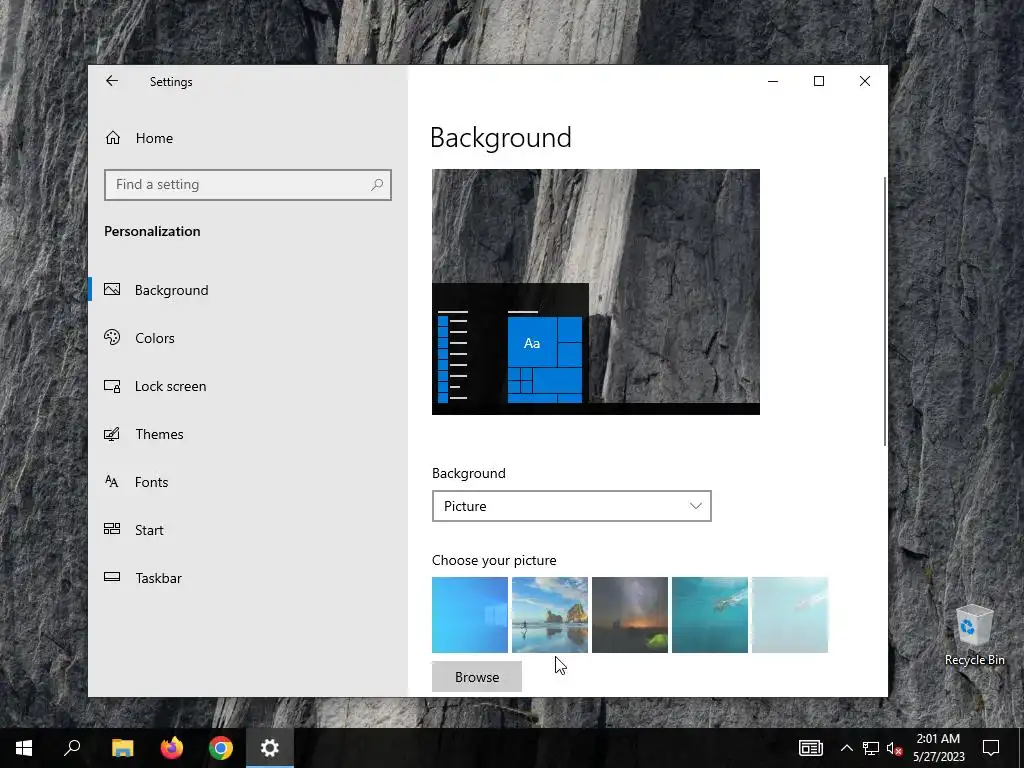Open the Lock screen page label
Viewport: 1024px width, 768px height.
[170, 386]
